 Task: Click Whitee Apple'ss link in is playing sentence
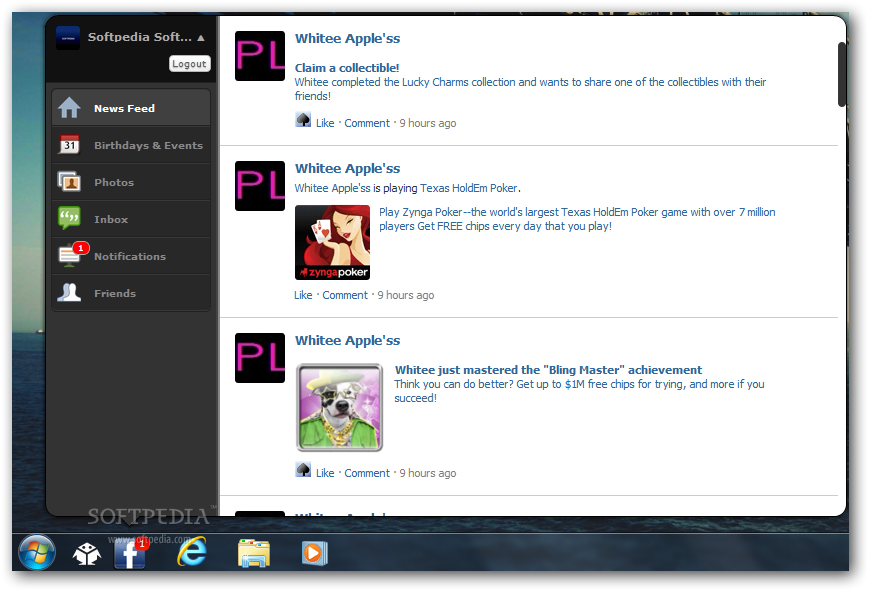pyautogui.click(x=332, y=188)
